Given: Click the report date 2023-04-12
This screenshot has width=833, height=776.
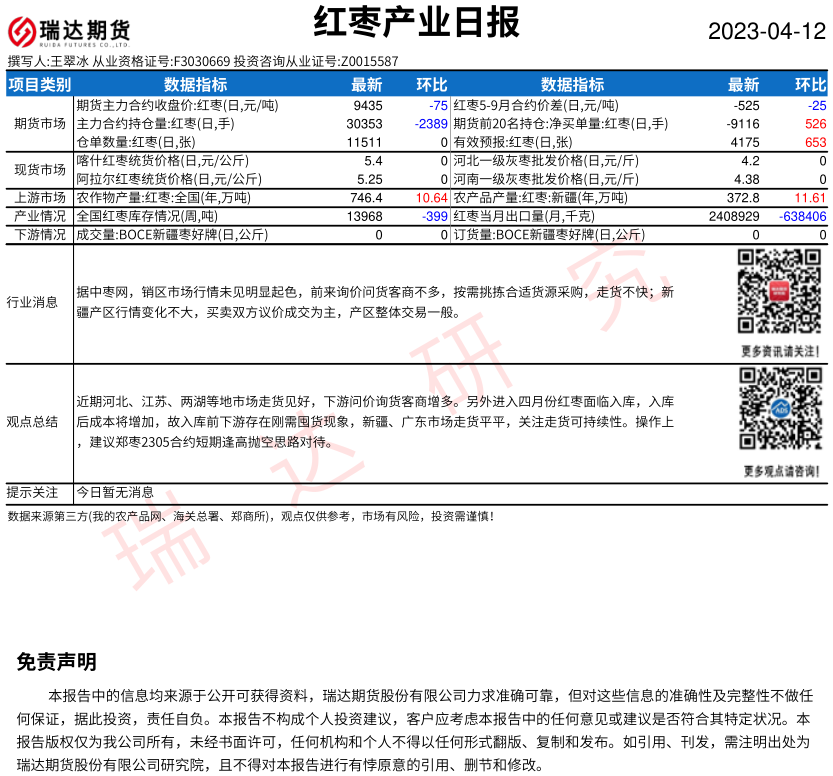Looking at the screenshot, I should click(766, 31).
